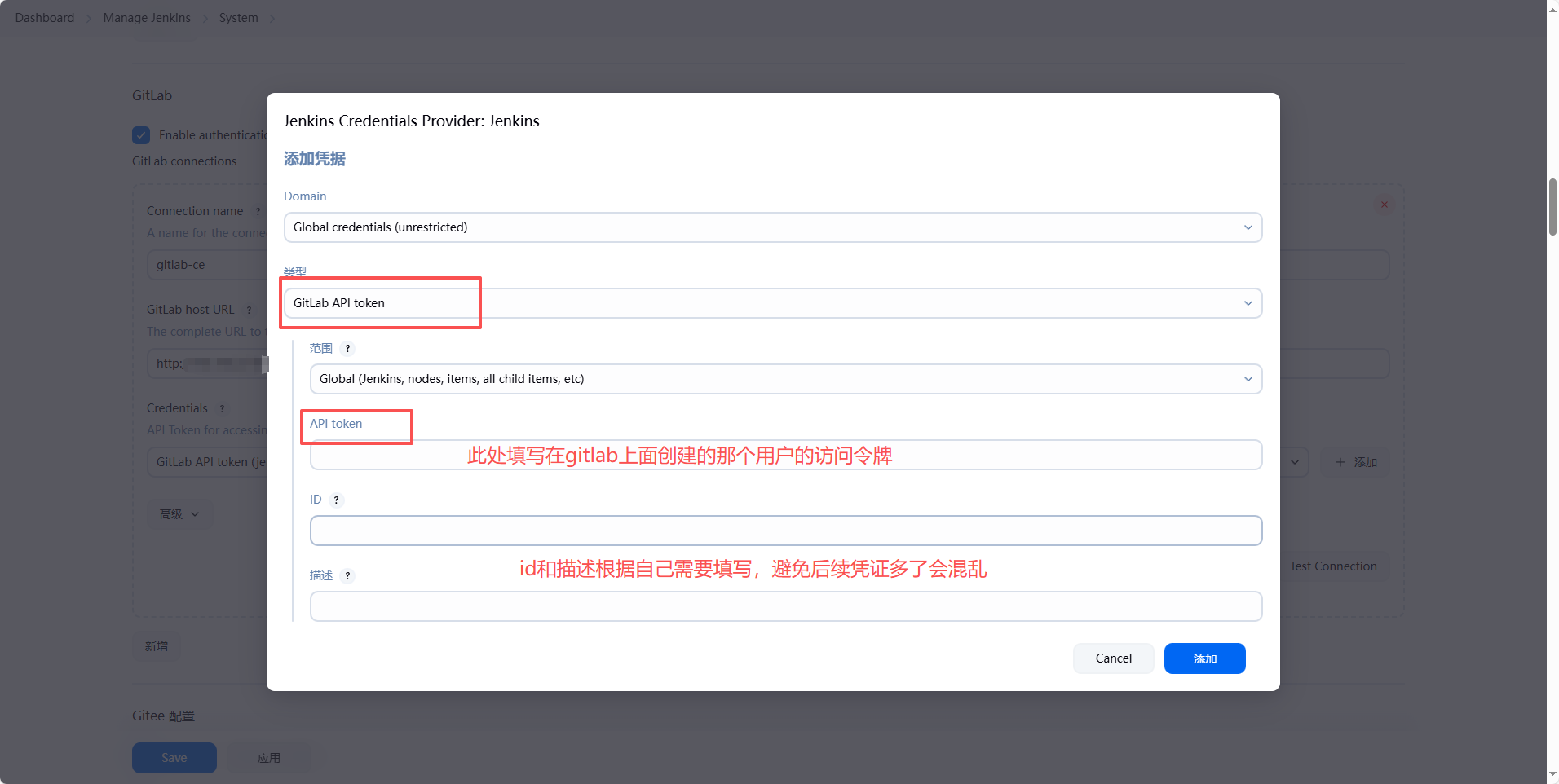
Task: Click the Domain label text
Action: pyautogui.click(x=305, y=196)
